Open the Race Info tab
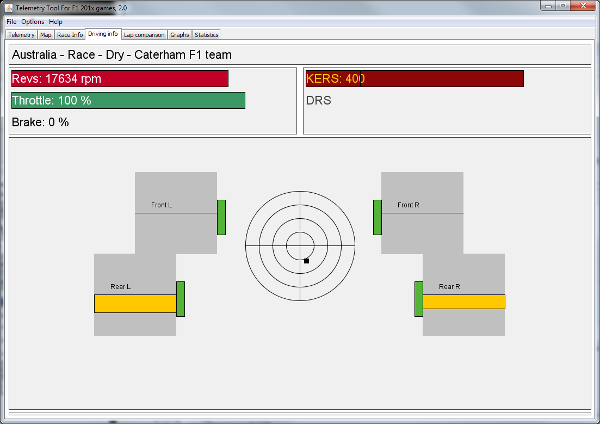600x424 pixels. 70,35
